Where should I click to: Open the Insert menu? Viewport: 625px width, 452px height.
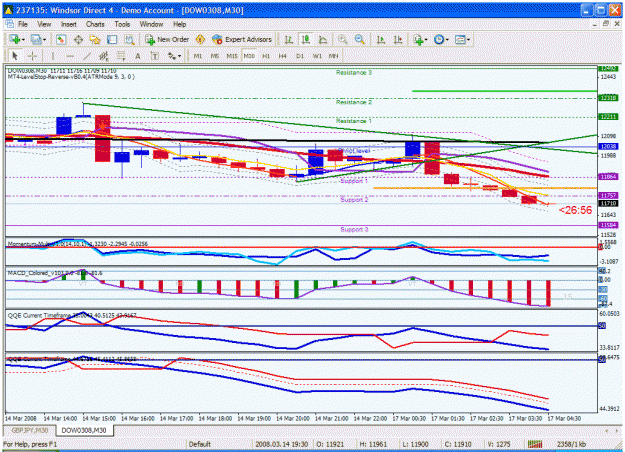click(x=69, y=24)
